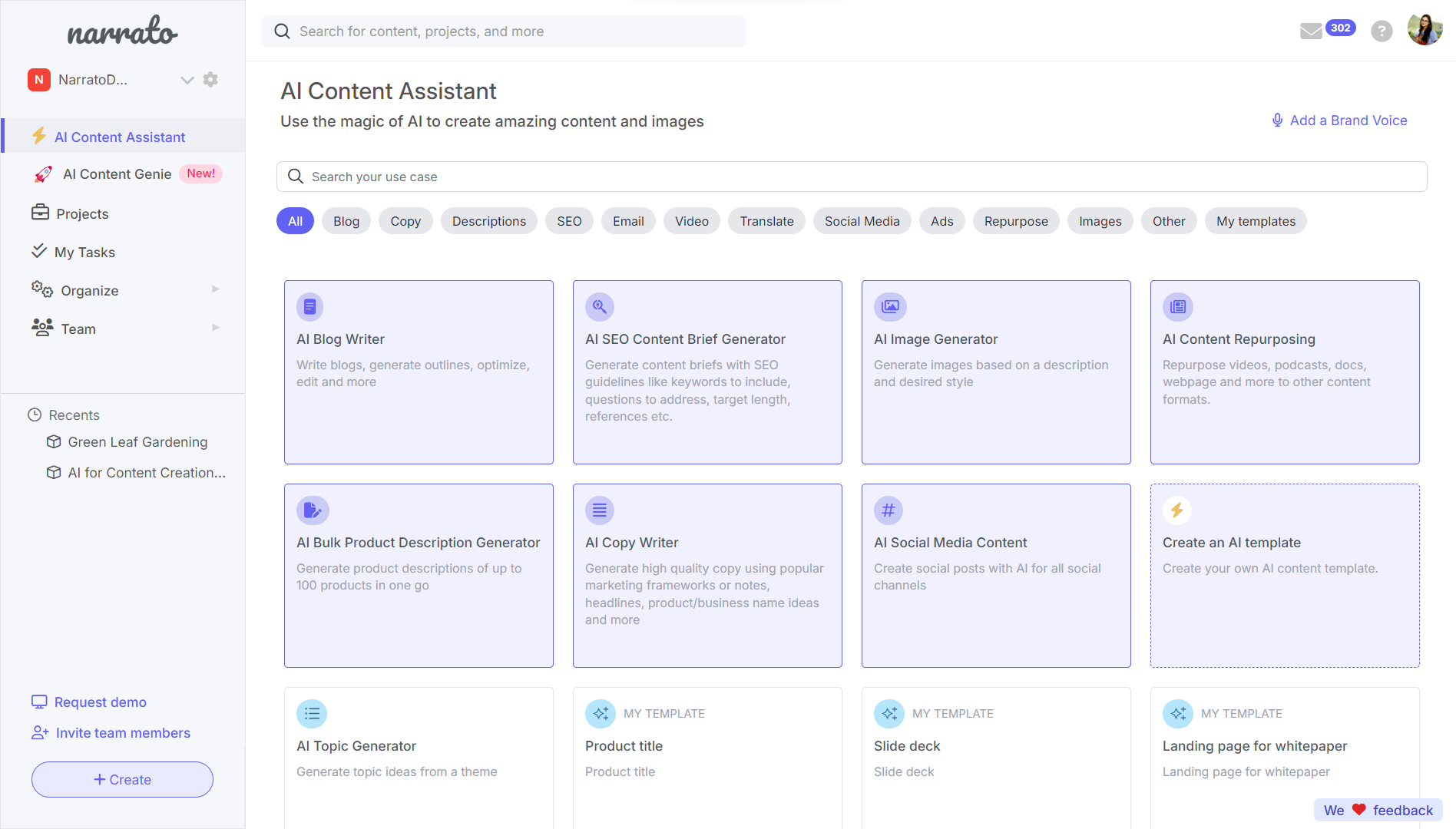Expand the Organize submenu arrow
Screen dimensions: 1456x829
point(216,289)
